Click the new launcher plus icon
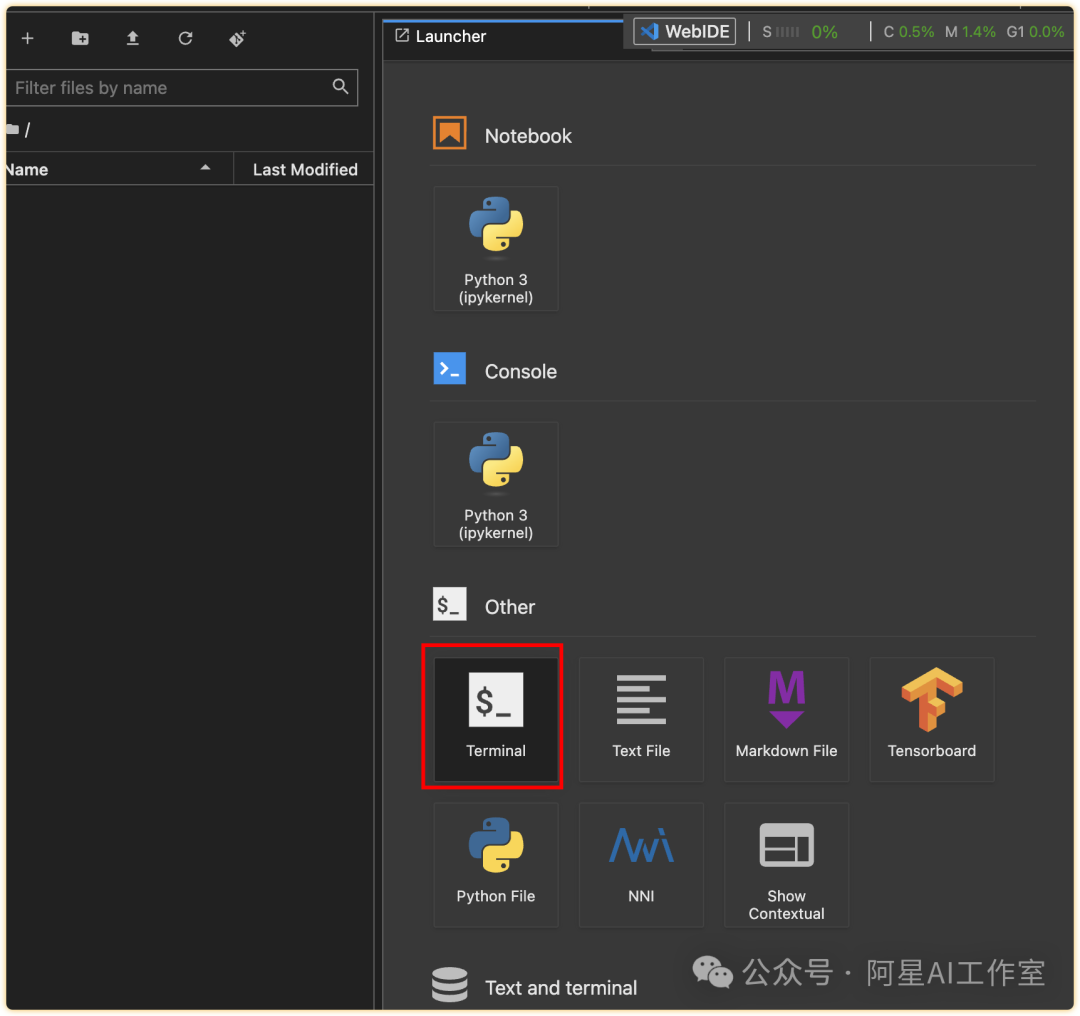 click(28, 39)
